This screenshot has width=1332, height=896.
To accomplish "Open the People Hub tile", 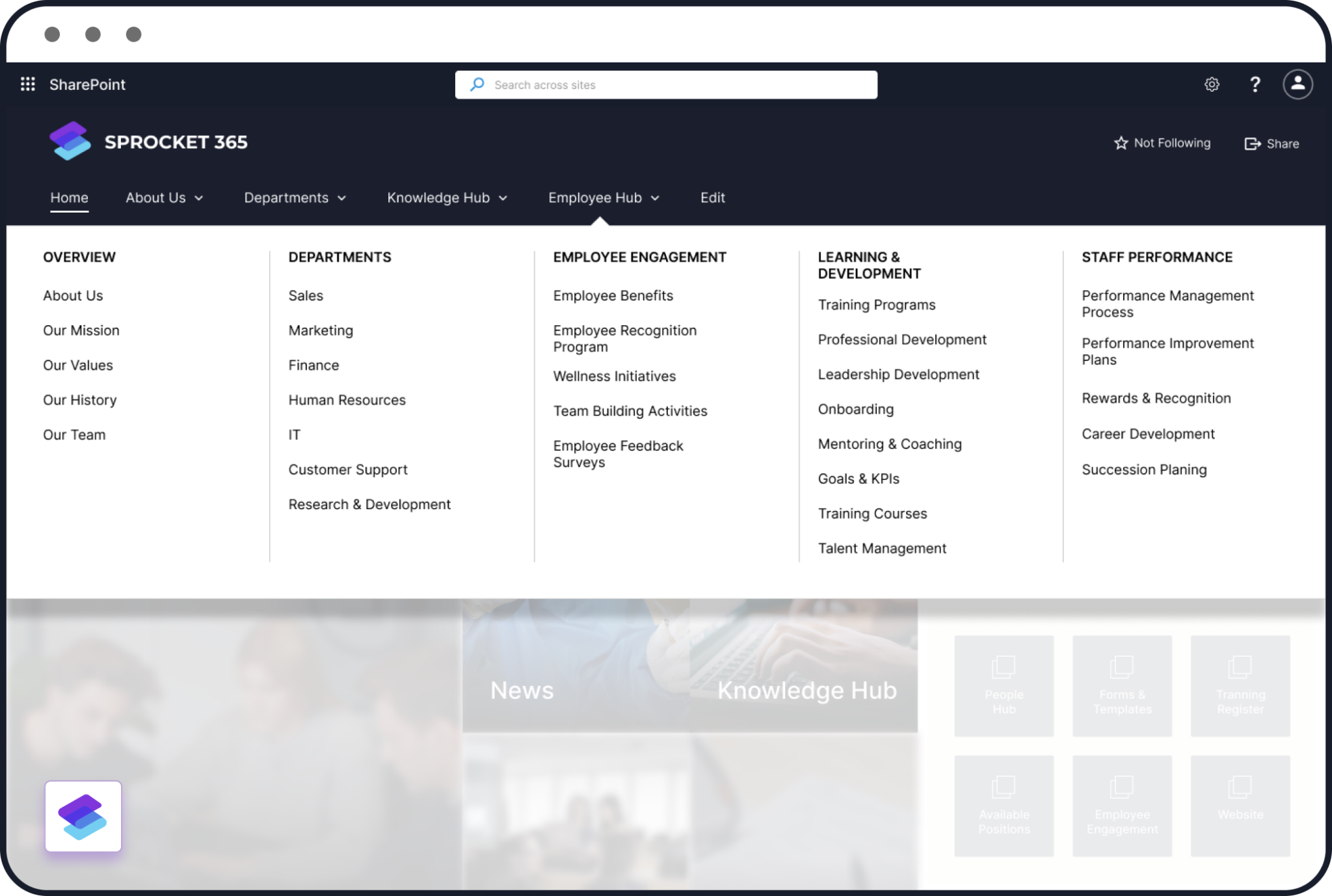I will tap(1004, 686).
